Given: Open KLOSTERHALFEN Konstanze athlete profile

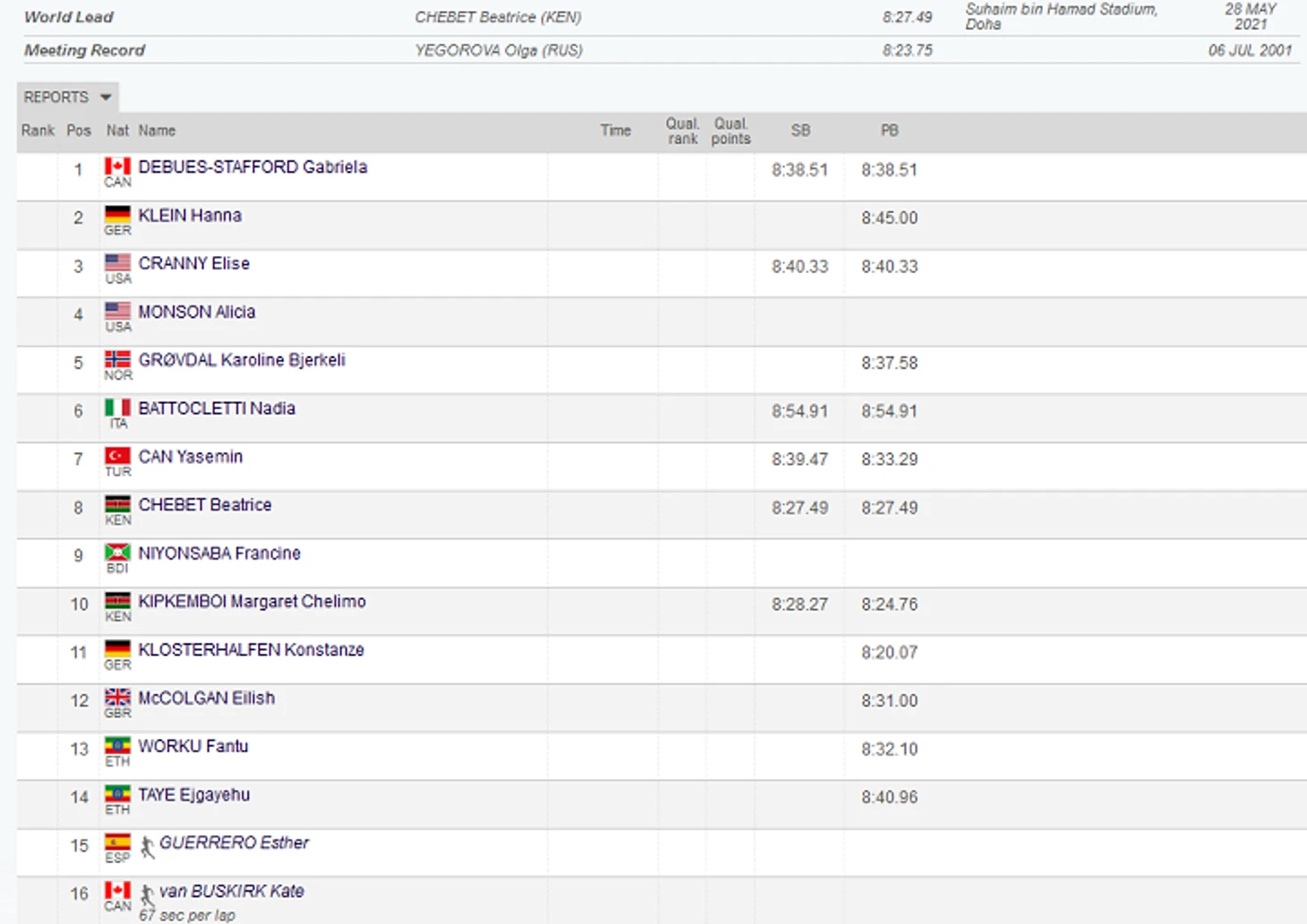Looking at the screenshot, I should [251, 650].
